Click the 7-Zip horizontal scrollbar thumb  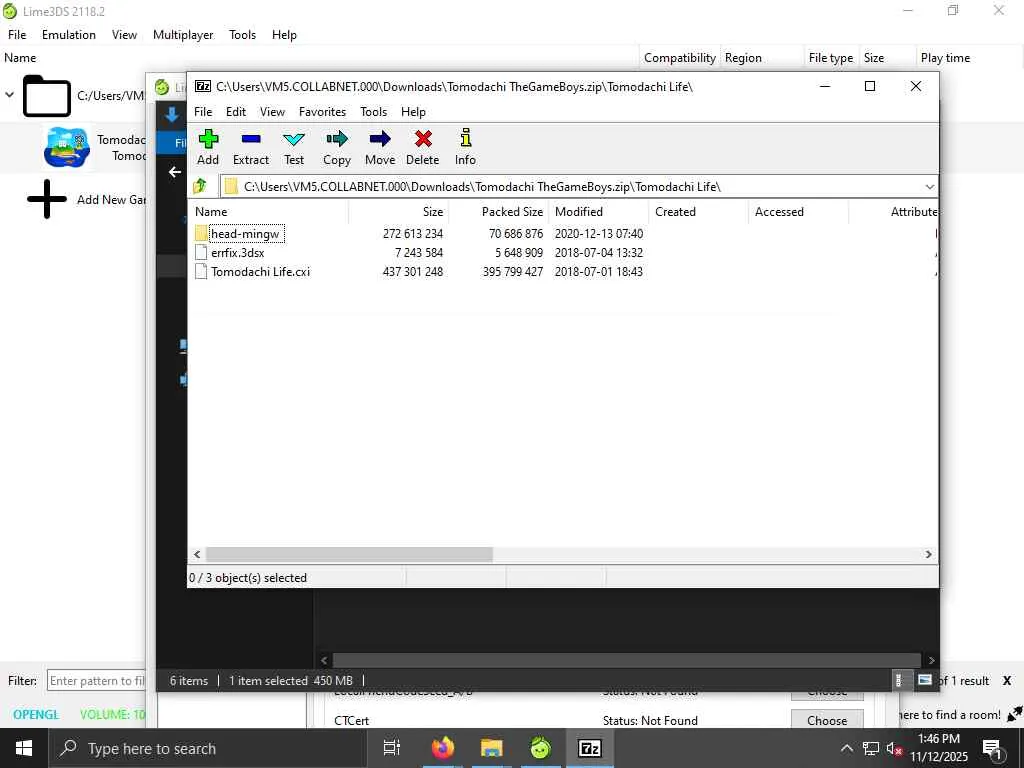pyautogui.click(x=349, y=554)
